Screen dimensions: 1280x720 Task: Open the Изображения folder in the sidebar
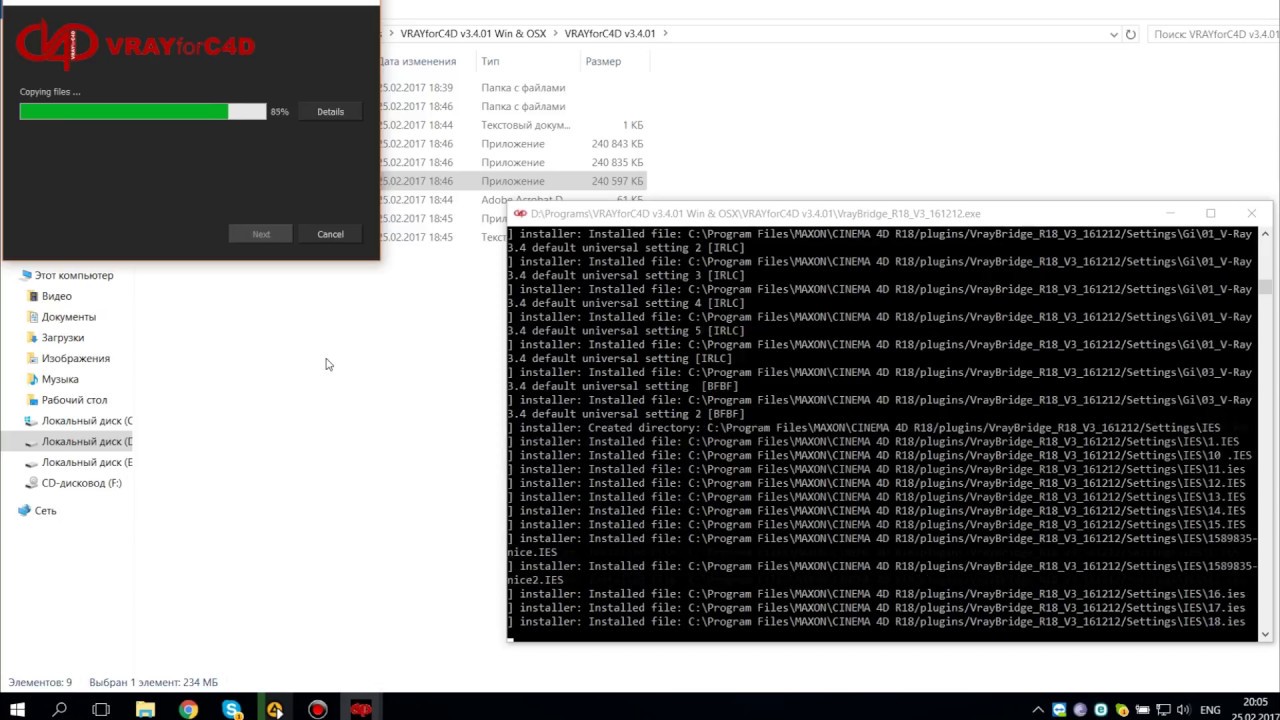(x=76, y=358)
